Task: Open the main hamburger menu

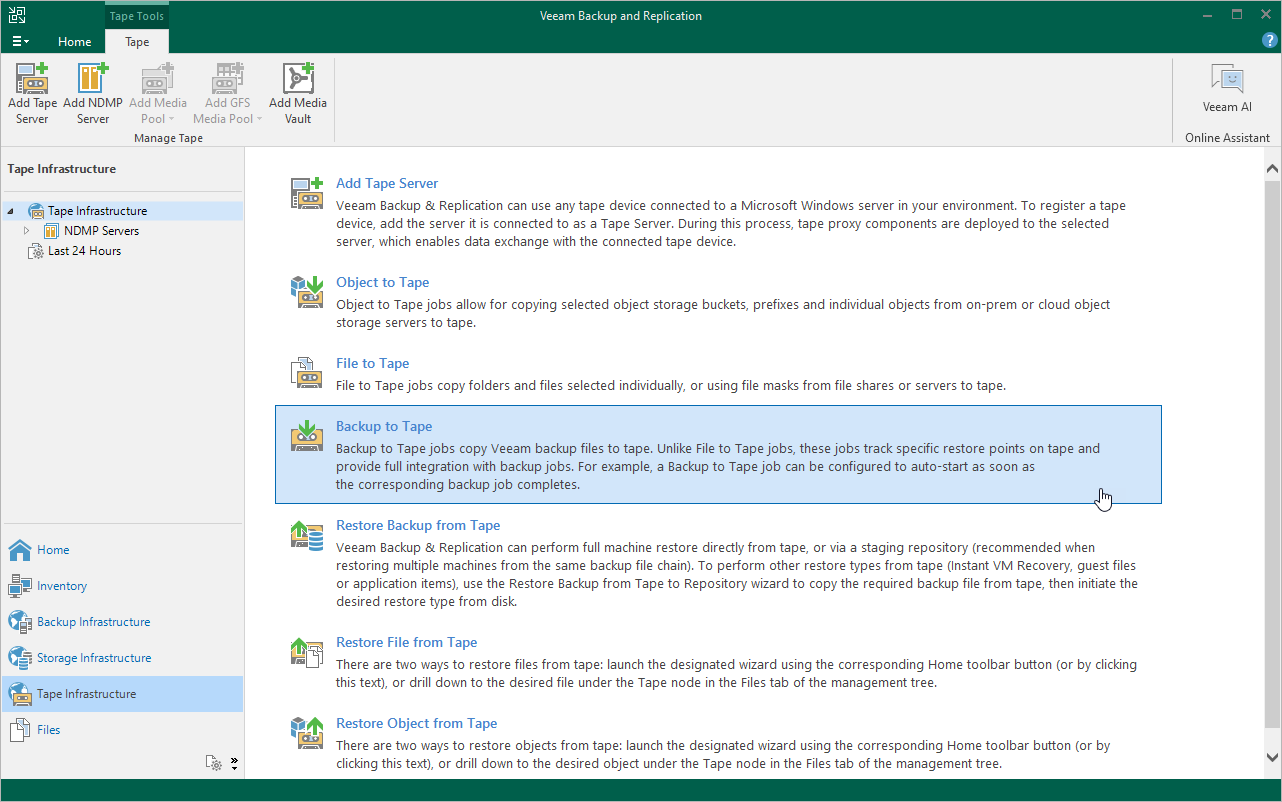Action: (20, 41)
